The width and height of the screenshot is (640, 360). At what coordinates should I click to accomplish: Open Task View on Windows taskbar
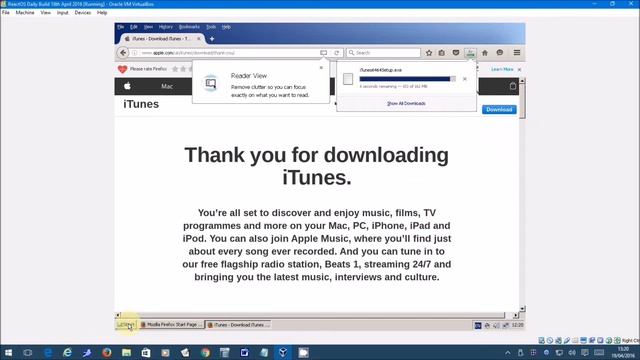coord(28,353)
